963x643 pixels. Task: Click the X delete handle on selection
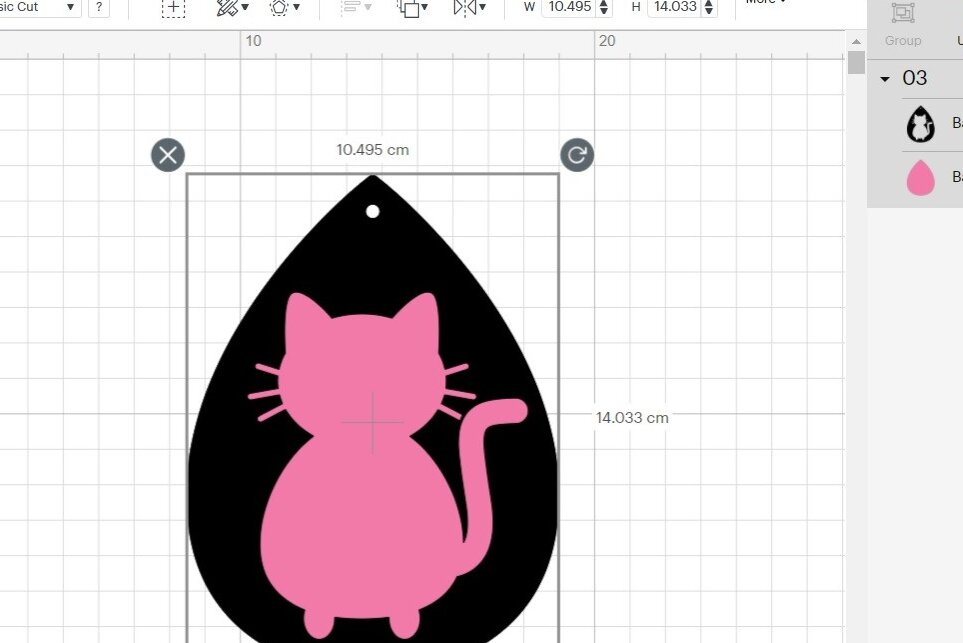[168, 155]
